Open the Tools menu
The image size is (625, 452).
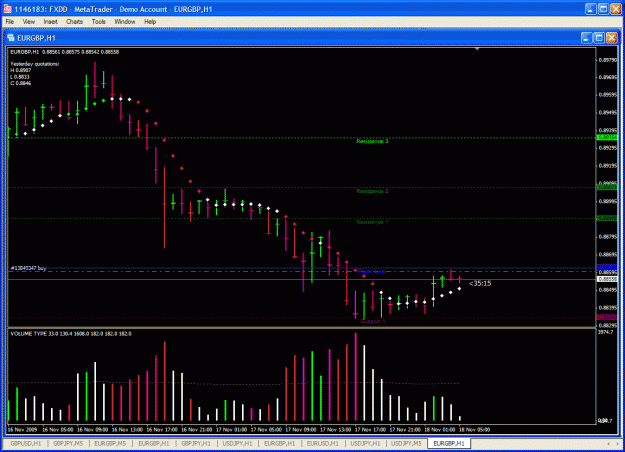click(x=98, y=22)
